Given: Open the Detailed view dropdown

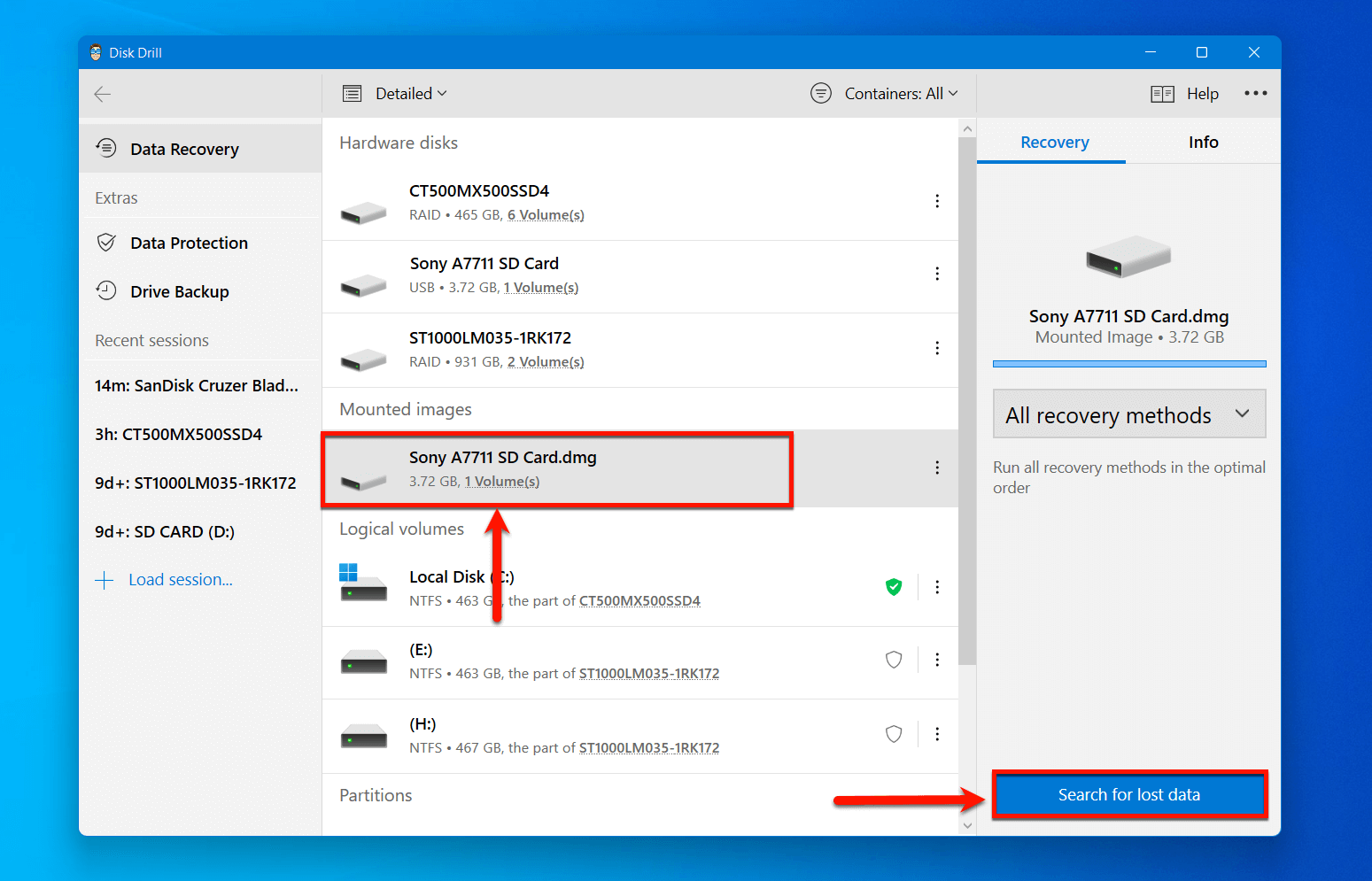Looking at the screenshot, I should tap(411, 94).
